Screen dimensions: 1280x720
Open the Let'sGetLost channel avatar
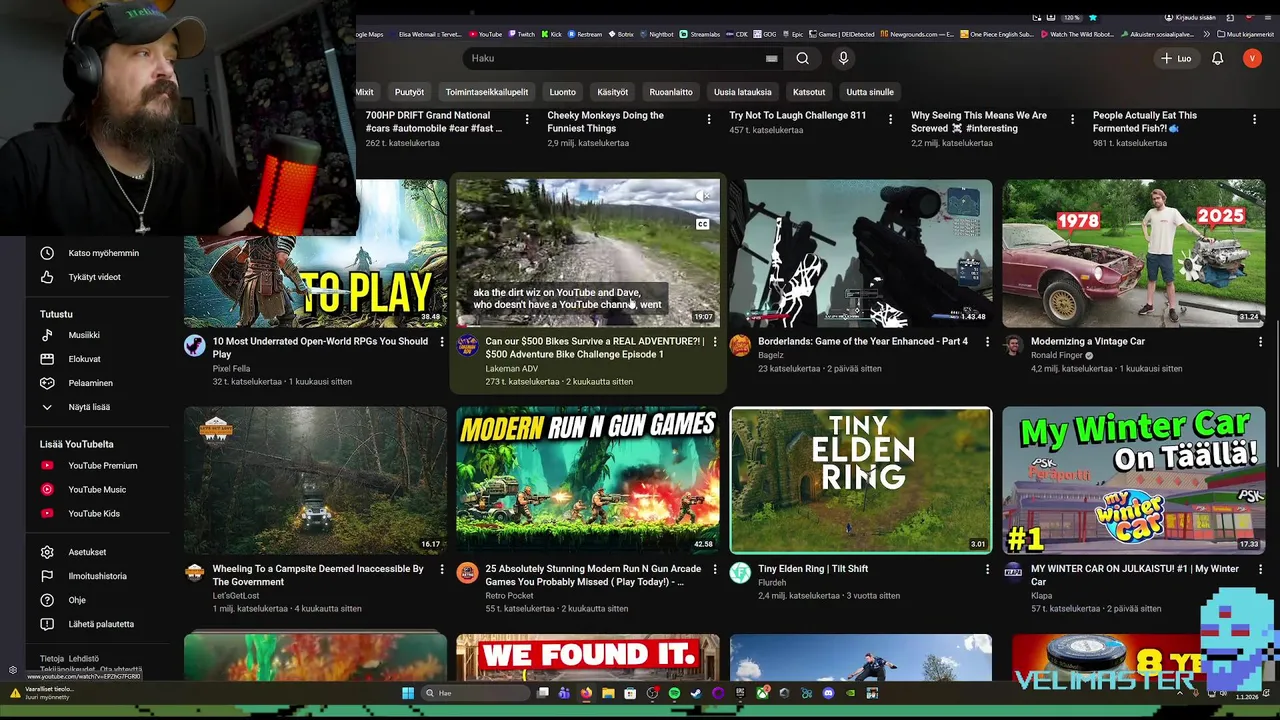[x=195, y=573]
